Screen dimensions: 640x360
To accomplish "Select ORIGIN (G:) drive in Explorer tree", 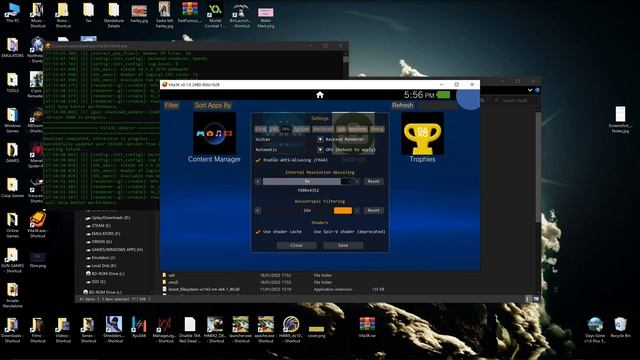I will 98,242.
